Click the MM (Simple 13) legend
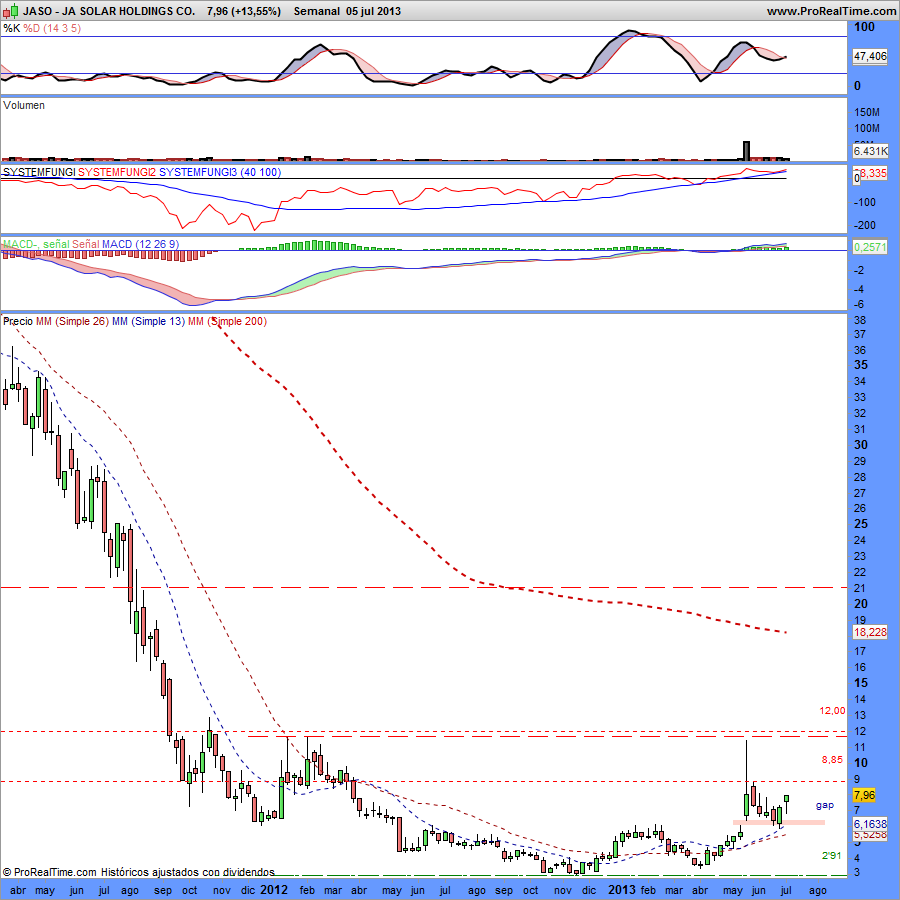The width and height of the screenshot is (900, 900). pos(149,321)
